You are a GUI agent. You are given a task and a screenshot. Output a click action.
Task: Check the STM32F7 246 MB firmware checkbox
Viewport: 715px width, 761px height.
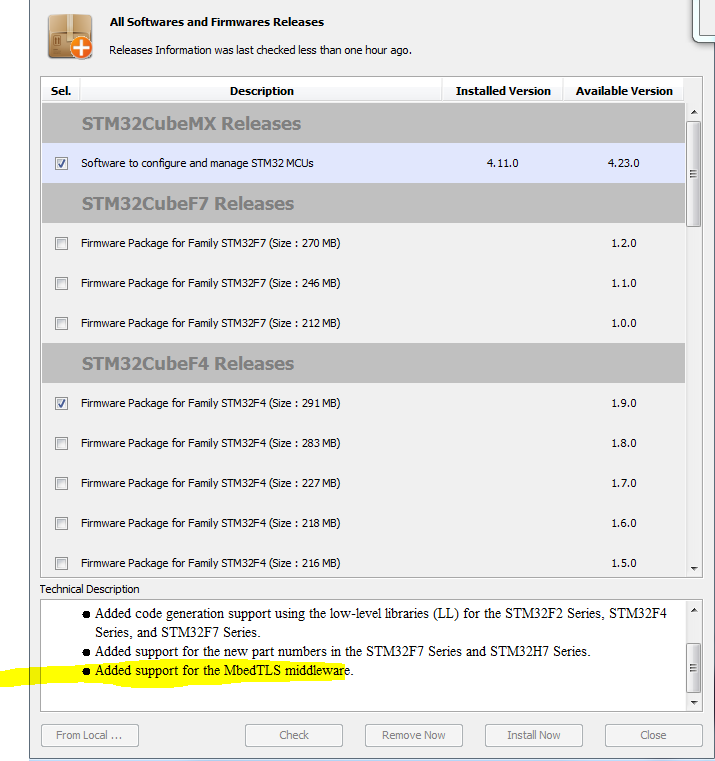[x=61, y=283]
